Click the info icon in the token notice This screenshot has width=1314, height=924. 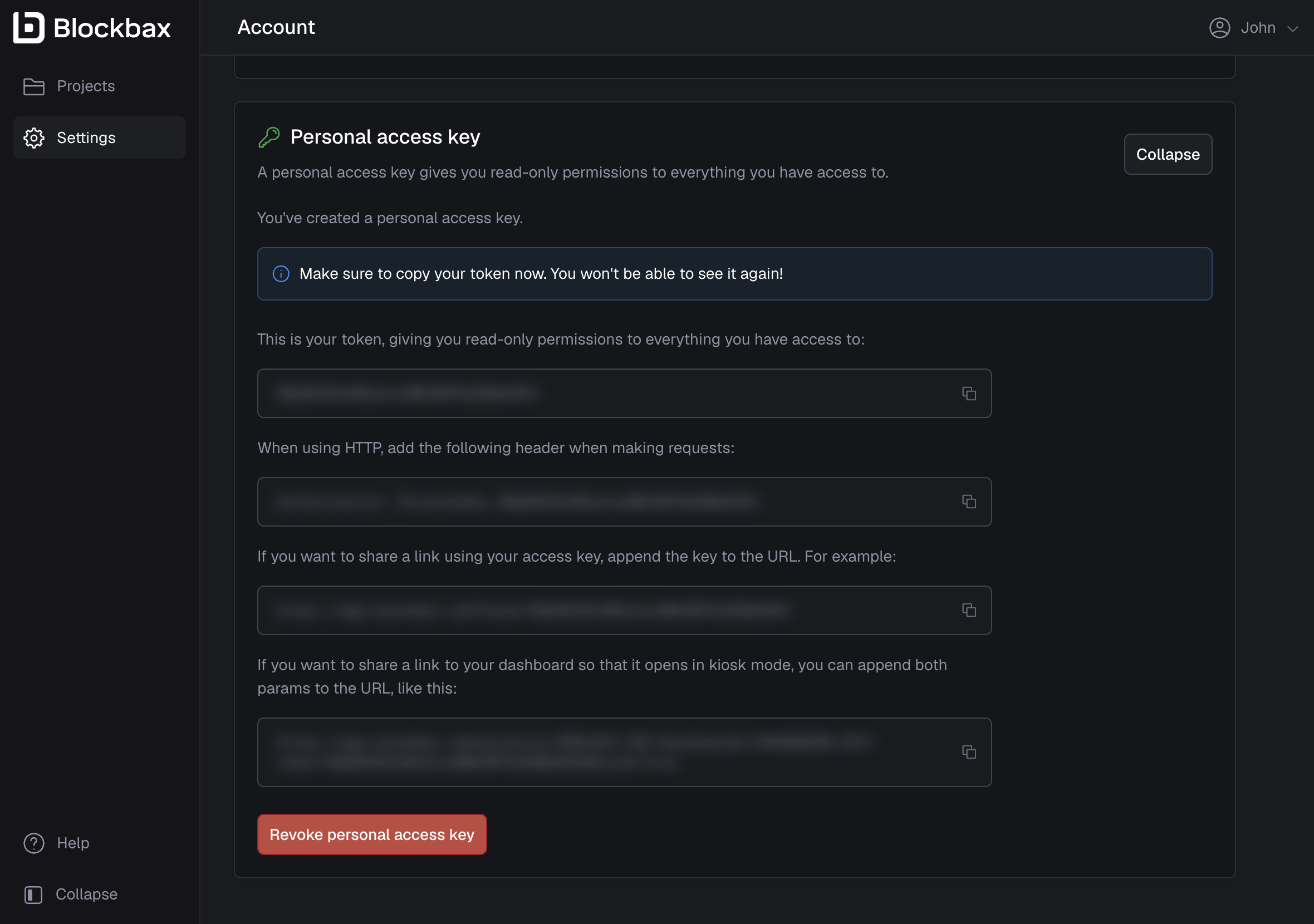tap(281, 274)
